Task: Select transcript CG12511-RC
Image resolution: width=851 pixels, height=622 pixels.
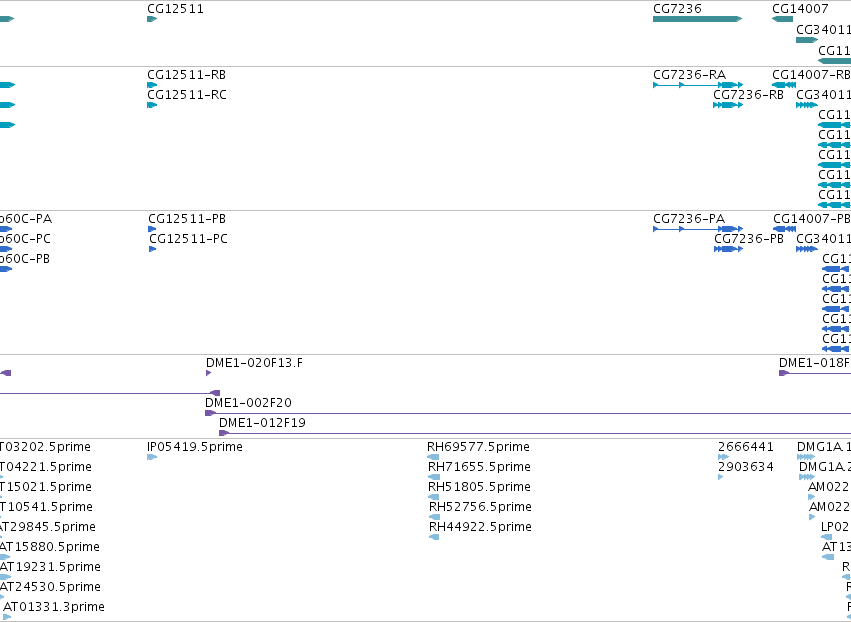Action: click(x=187, y=94)
